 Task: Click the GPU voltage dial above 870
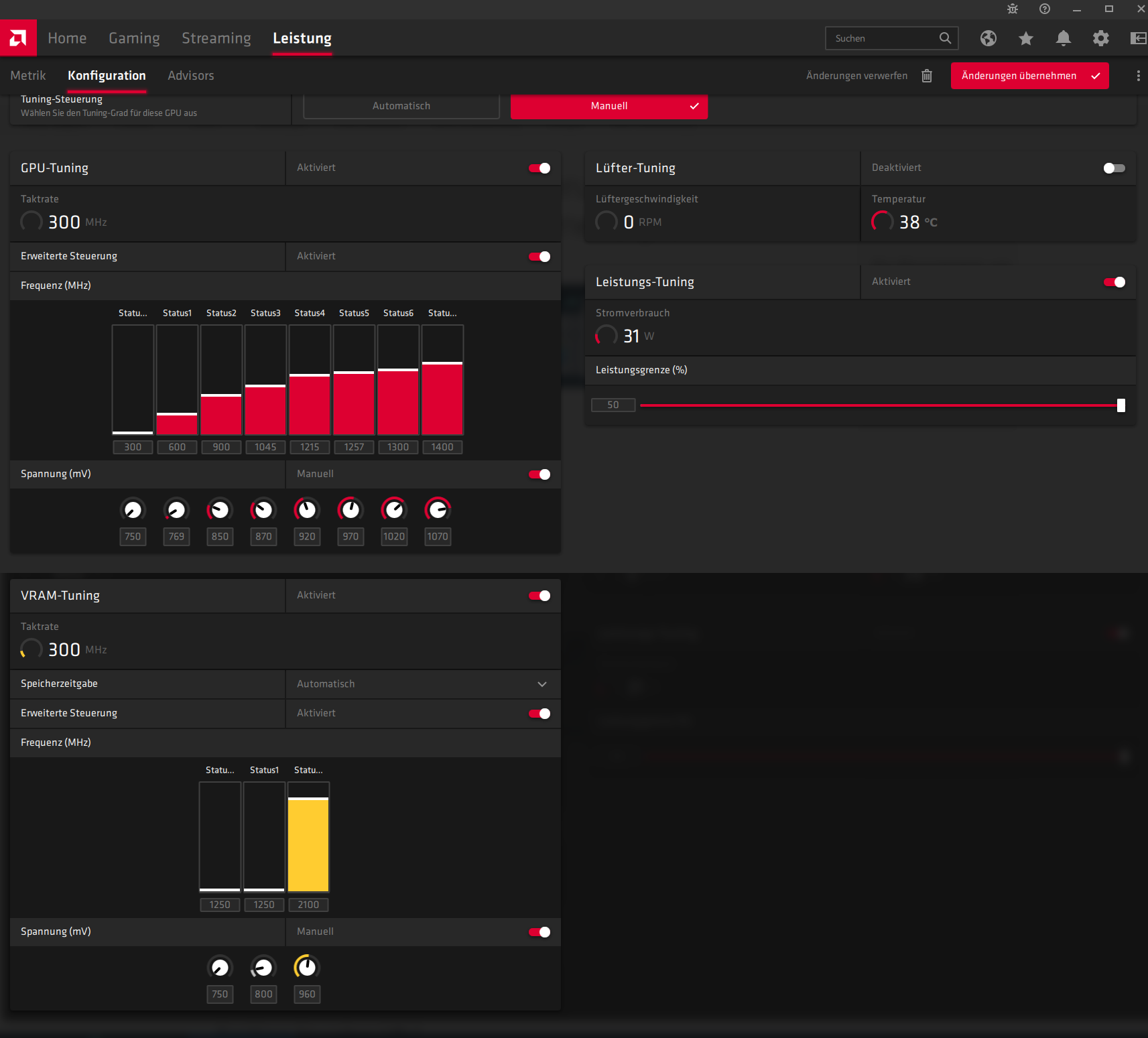(263, 510)
